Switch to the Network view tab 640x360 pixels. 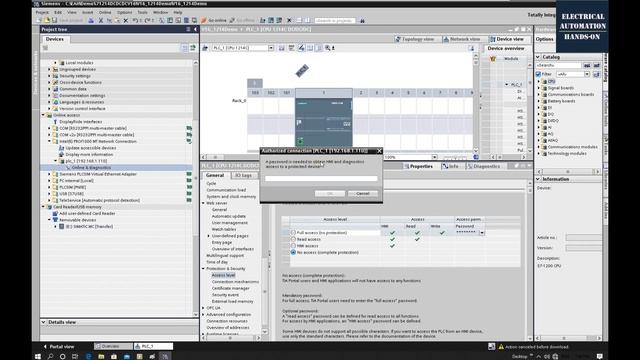point(462,39)
